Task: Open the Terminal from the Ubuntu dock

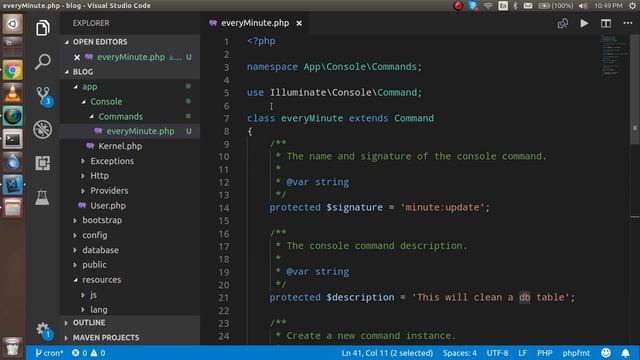Action: click(x=13, y=140)
